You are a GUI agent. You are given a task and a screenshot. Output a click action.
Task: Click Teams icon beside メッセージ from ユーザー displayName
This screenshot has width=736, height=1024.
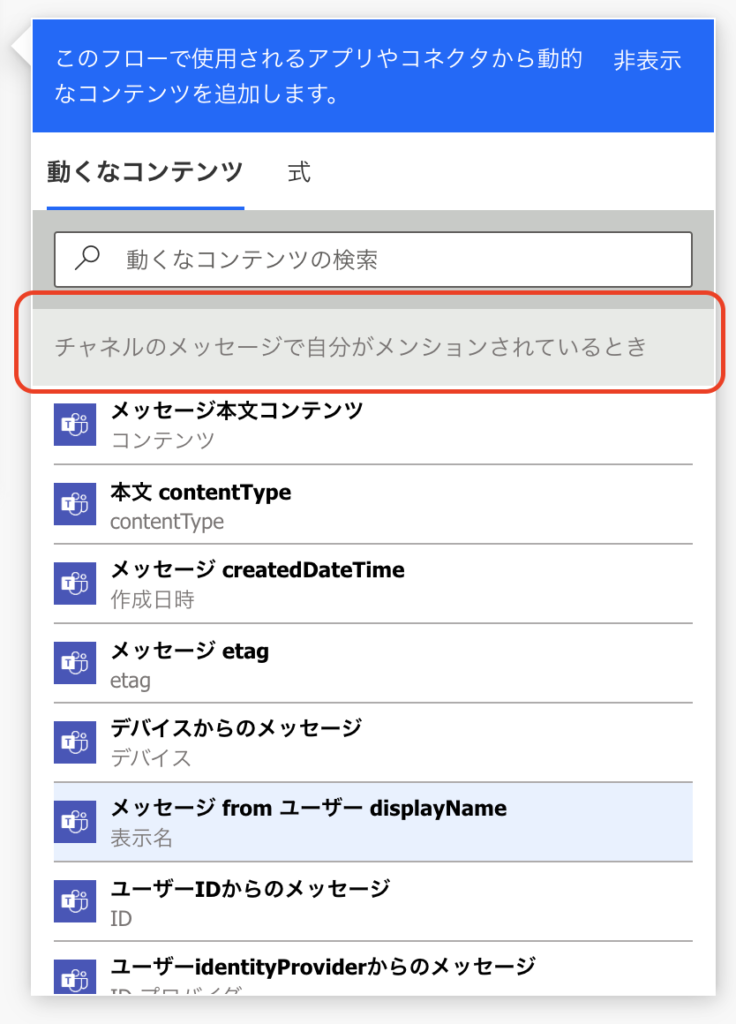(x=74, y=822)
